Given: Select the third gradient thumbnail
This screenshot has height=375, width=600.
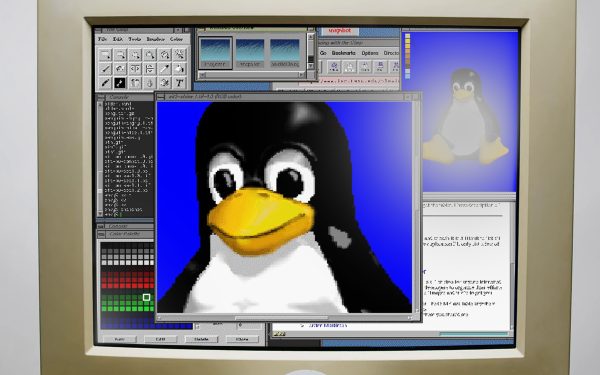Looking at the screenshot, I should point(285,53).
